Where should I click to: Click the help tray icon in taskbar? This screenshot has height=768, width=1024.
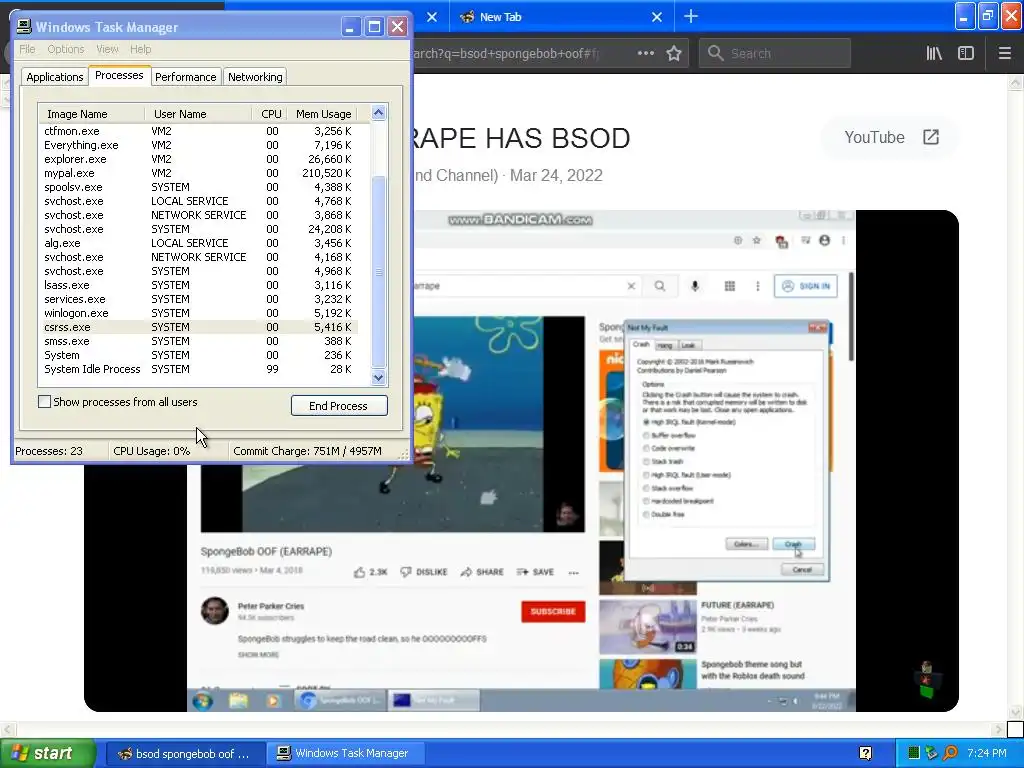point(865,753)
